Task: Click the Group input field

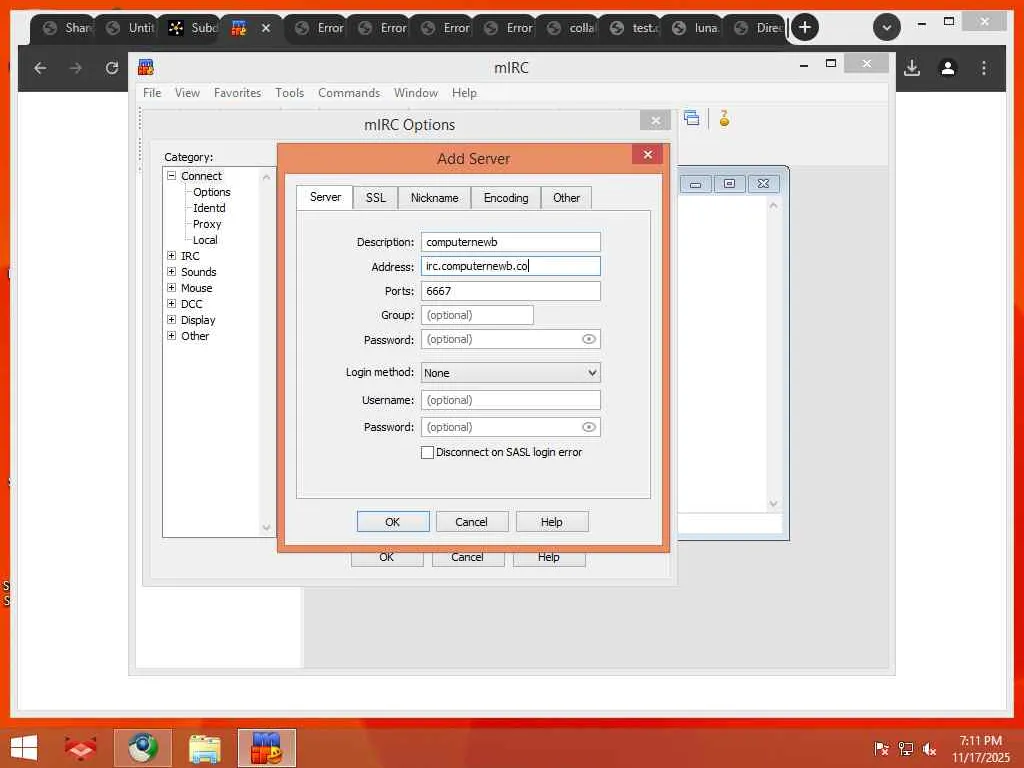Action: 477,315
